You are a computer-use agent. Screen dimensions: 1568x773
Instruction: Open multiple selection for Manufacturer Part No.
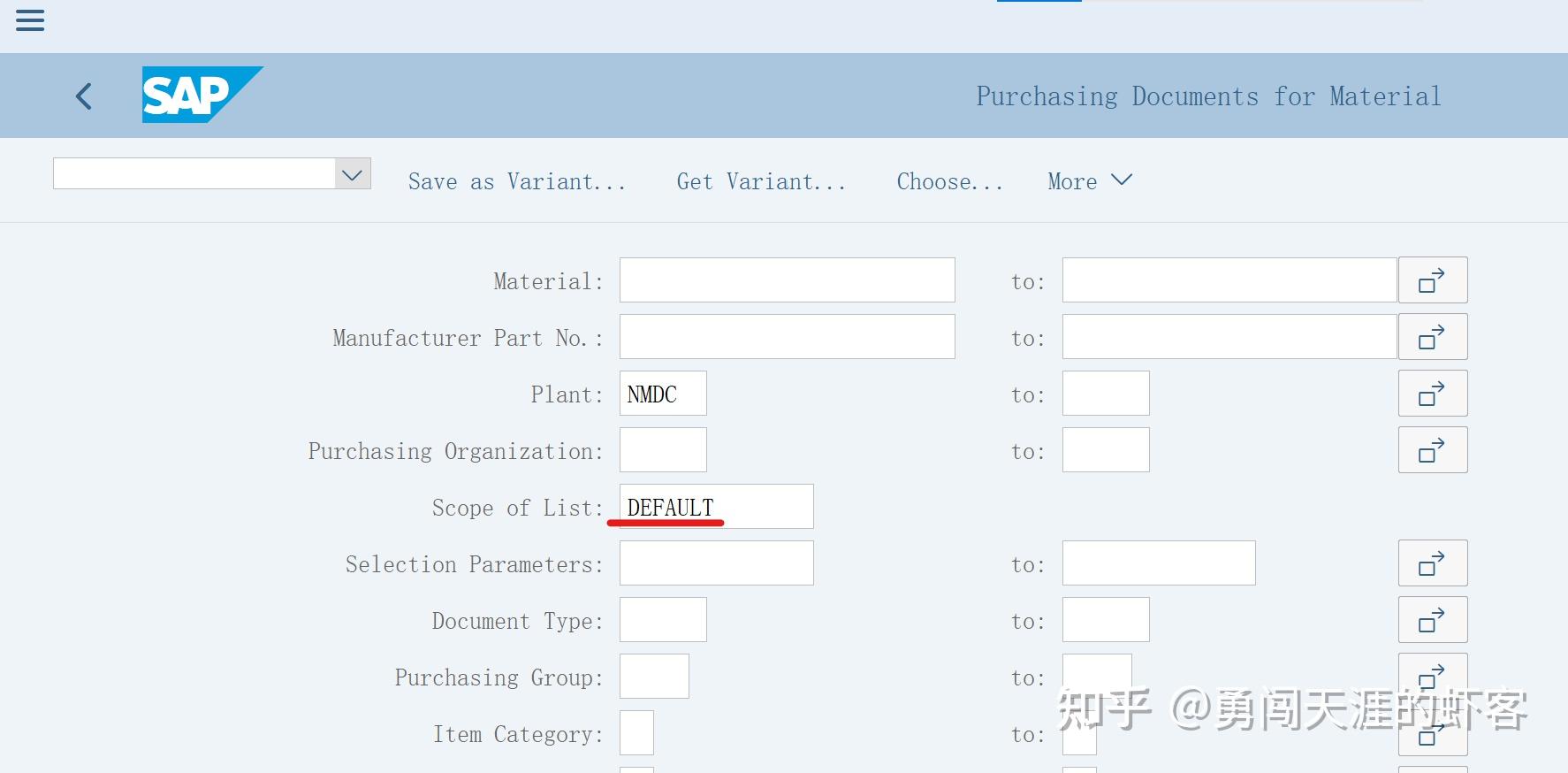tap(1432, 337)
